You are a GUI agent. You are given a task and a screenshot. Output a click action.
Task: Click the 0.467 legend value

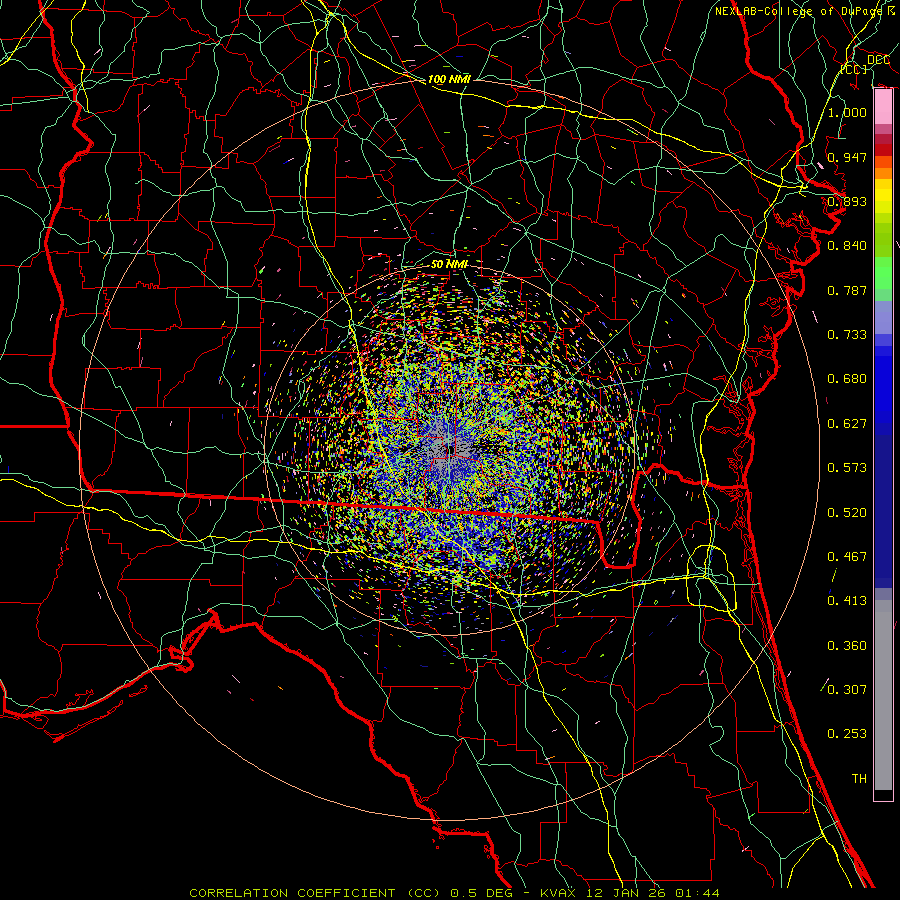[847, 557]
